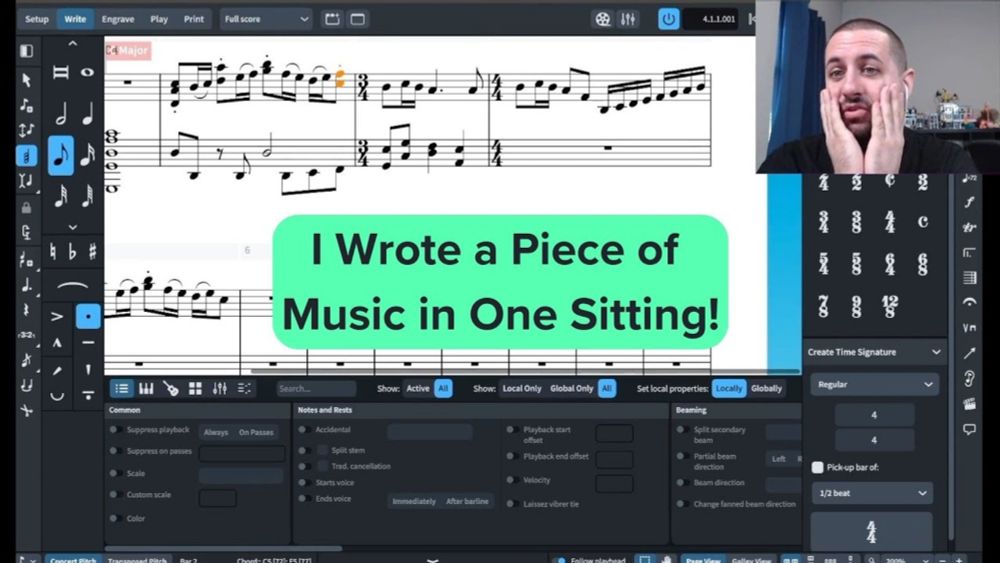Viewport: 1000px width, 563px height.
Task: Apply the natural accidental
Action: (x=53, y=252)
